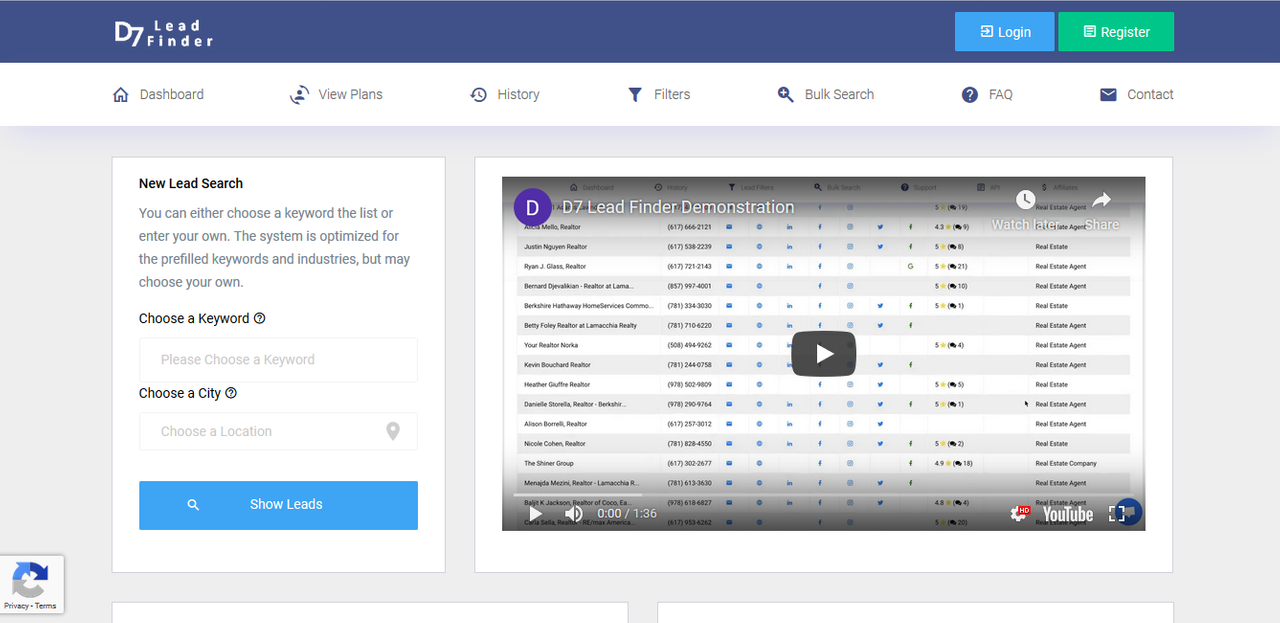Screen dimensions: 1280x623
Task: Open the FAQ page
Action: click(x=987, y=95)
